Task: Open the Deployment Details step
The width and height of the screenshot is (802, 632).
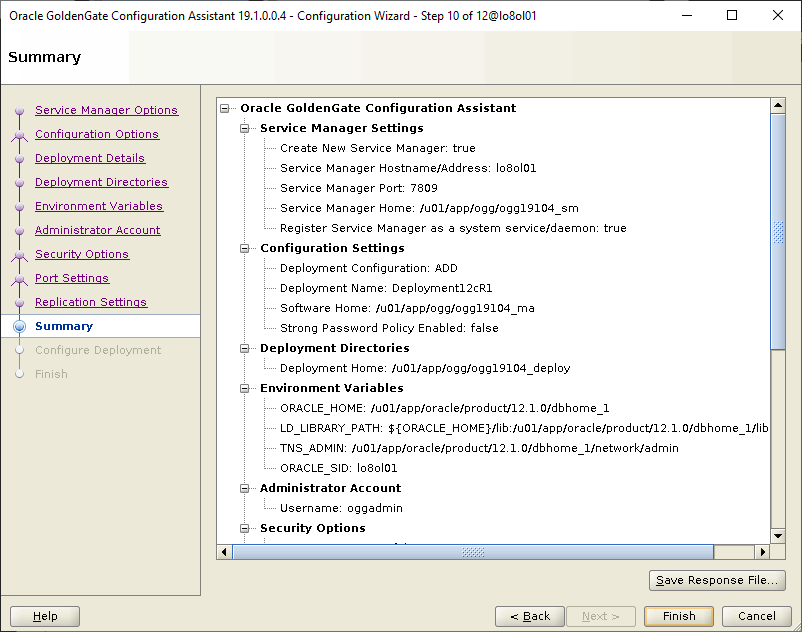Action: point(90,158)
